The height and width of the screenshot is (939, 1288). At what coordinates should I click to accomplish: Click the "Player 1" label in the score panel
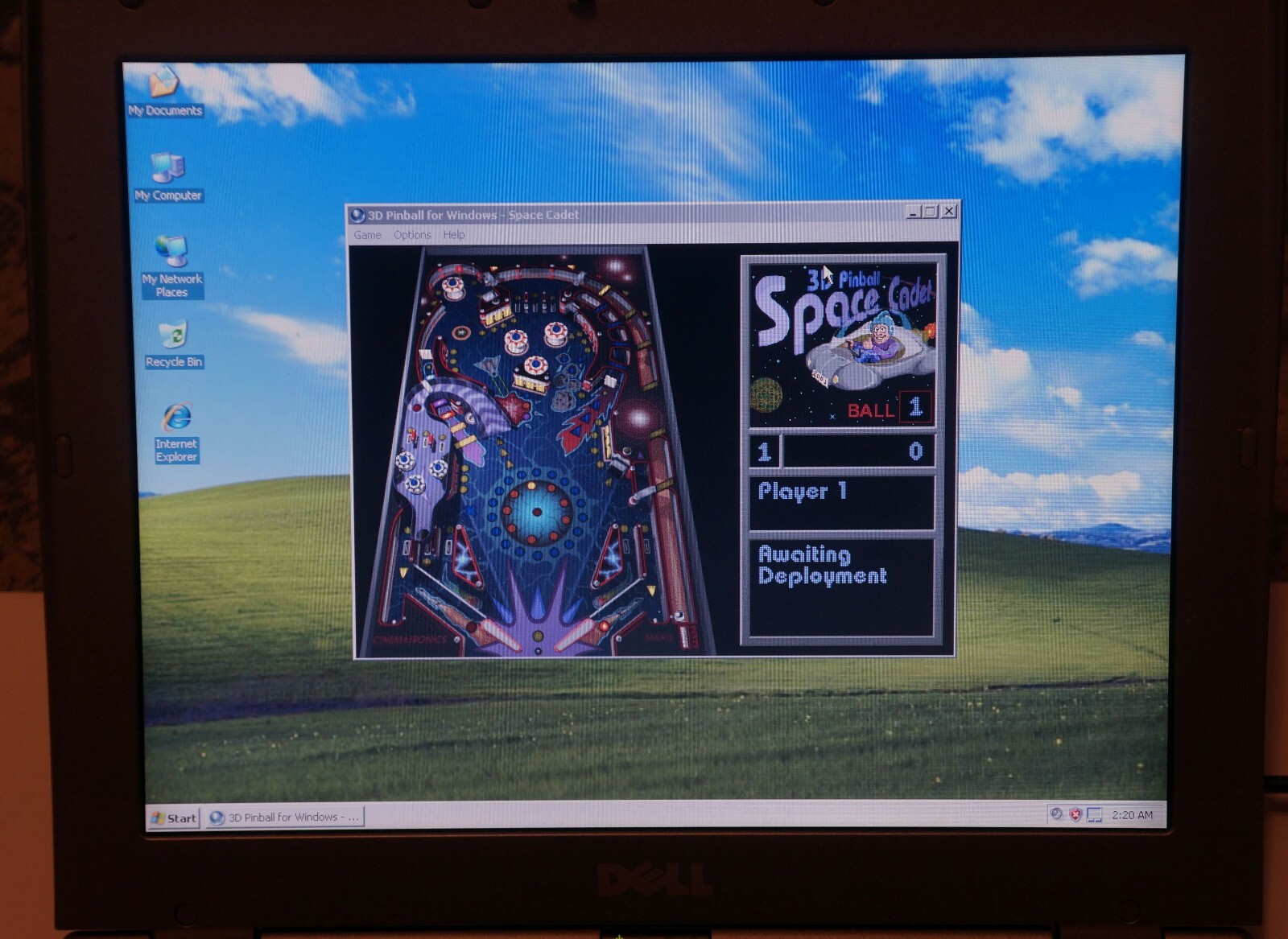click(803, 491)
